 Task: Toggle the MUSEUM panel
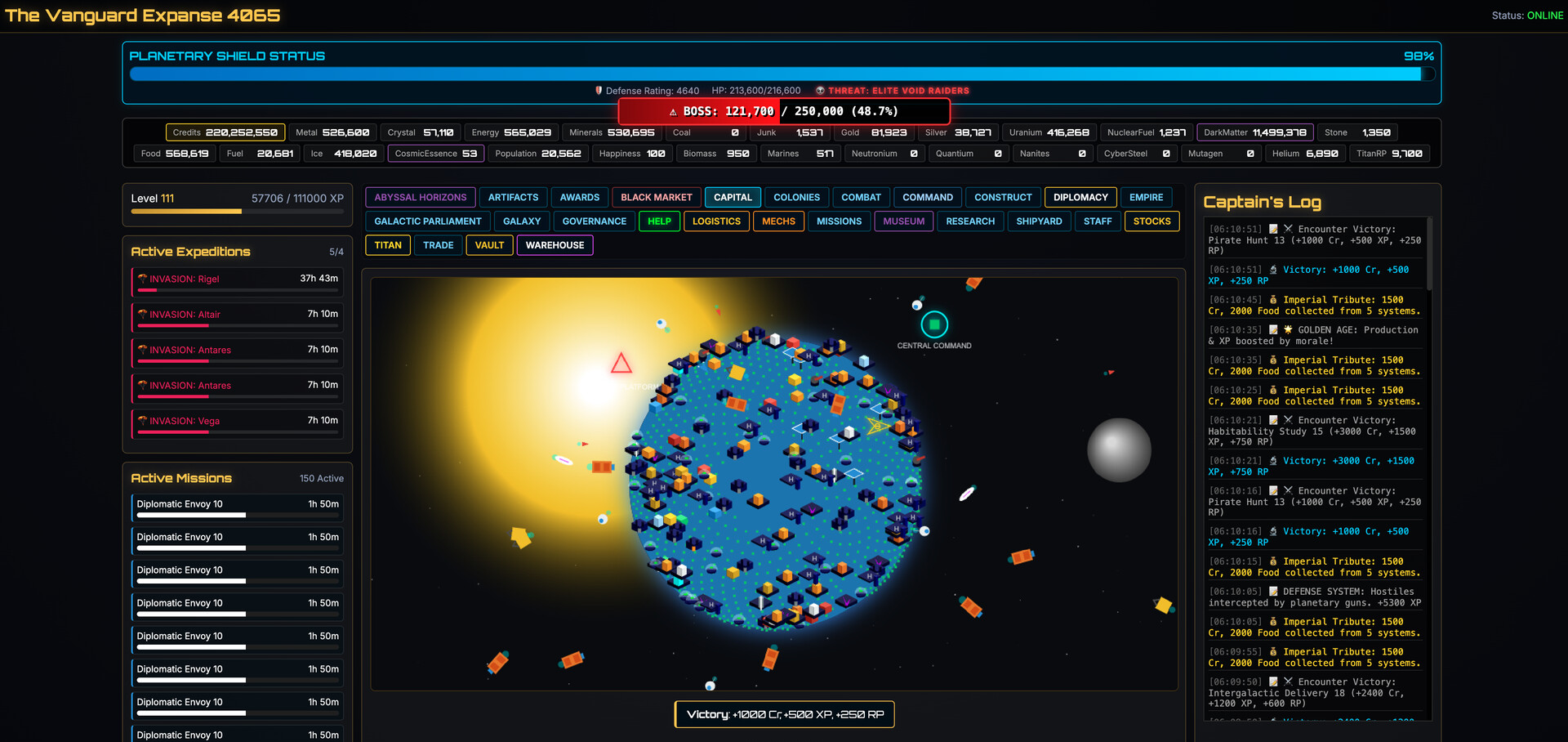903,221
